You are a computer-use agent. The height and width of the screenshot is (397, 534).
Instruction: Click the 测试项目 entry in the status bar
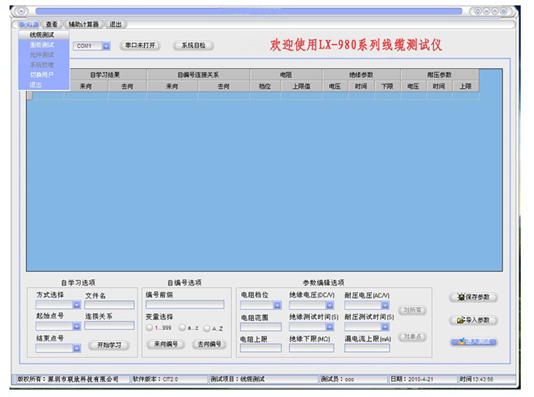click(263, 379)
